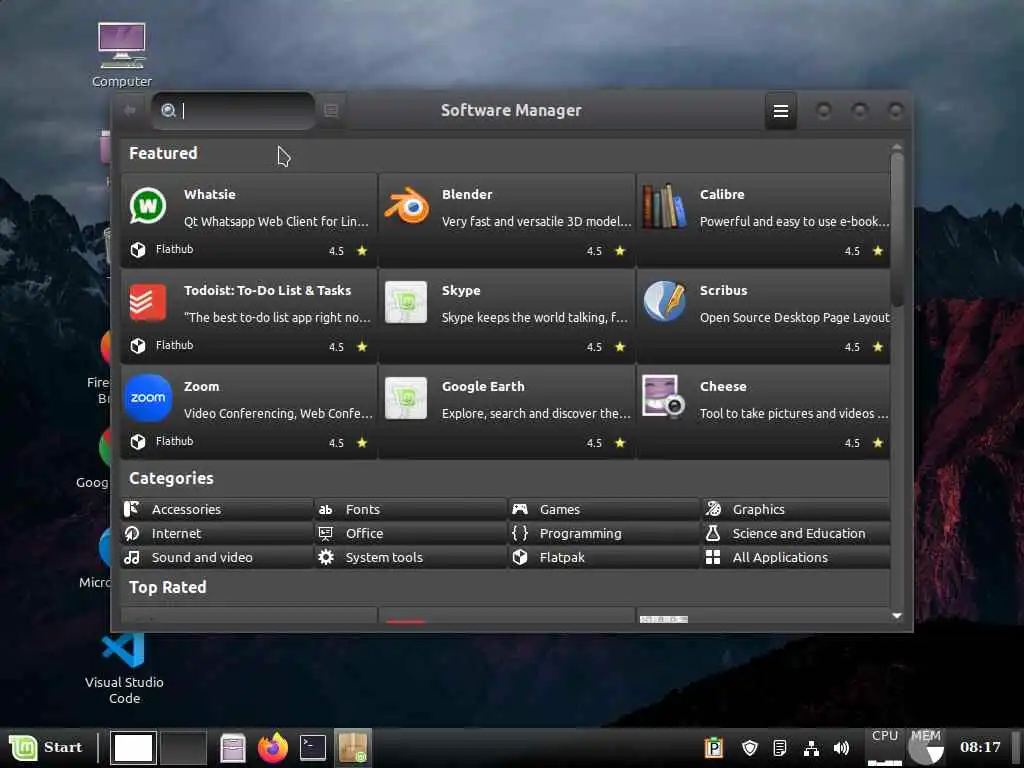Focus the Software Manager search field
Screen dimensions: 1024x768
(x=233, y=110)
